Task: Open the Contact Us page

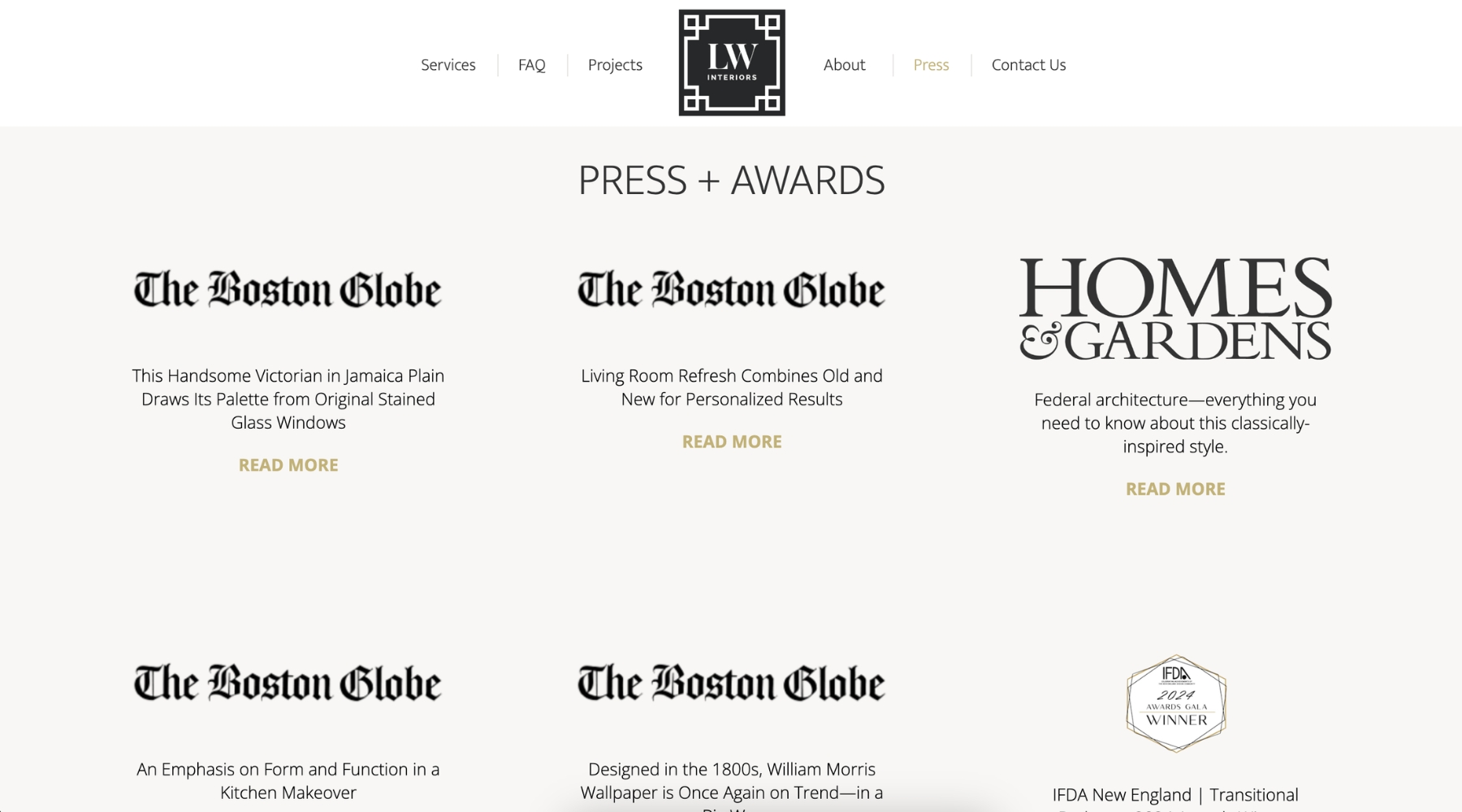Action: pyautogui.click(x=1028, y=65)
